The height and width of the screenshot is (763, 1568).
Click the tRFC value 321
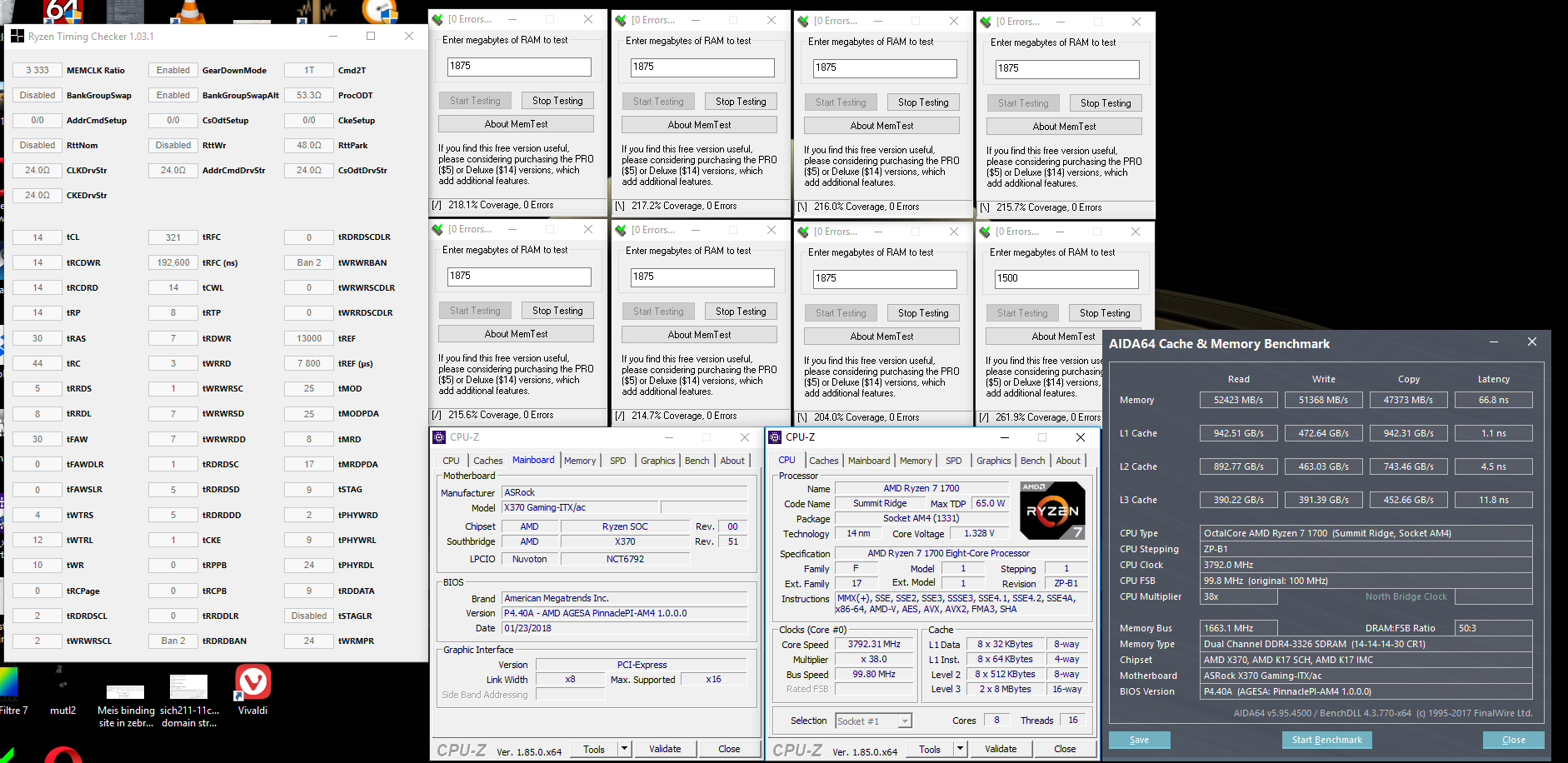(x=173, y=237)
